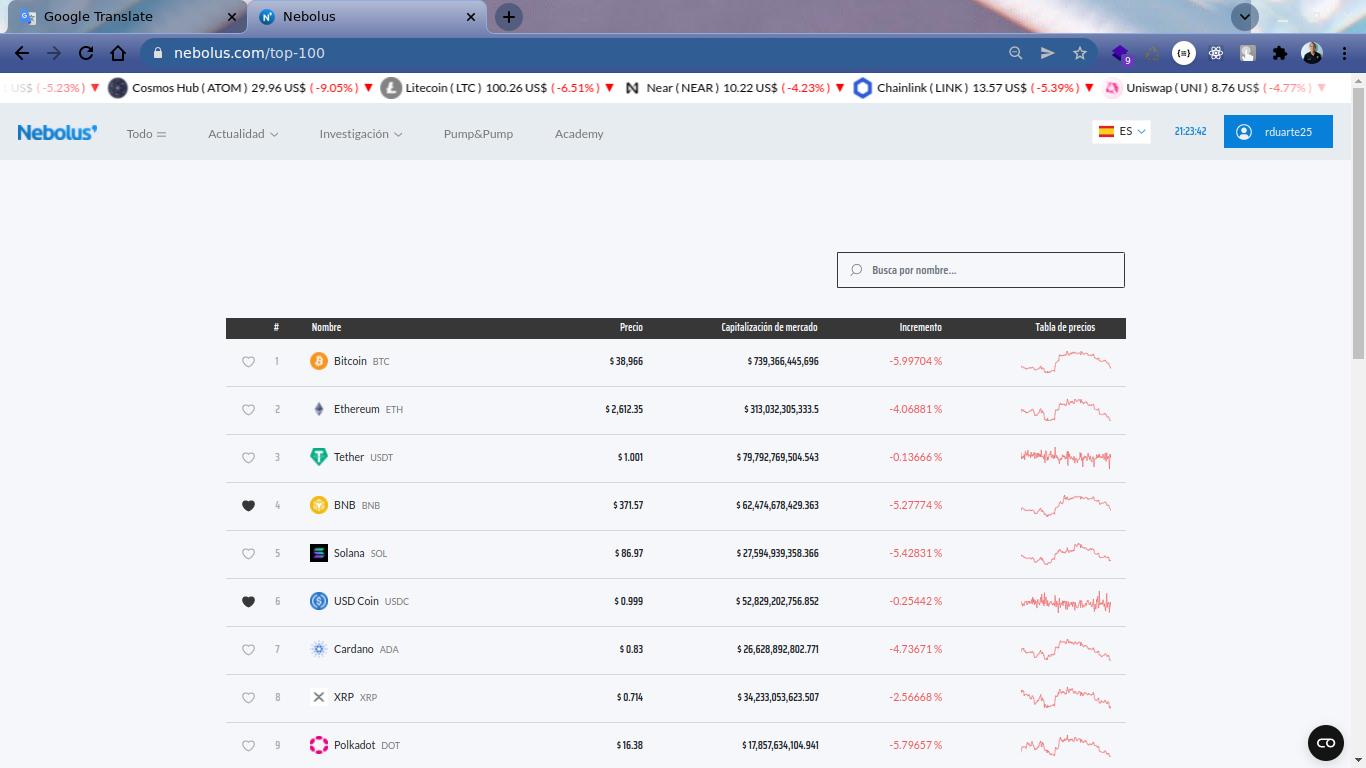Remove USD Coin from favorites
The image size is (1366, 768).
coord(249,602)
